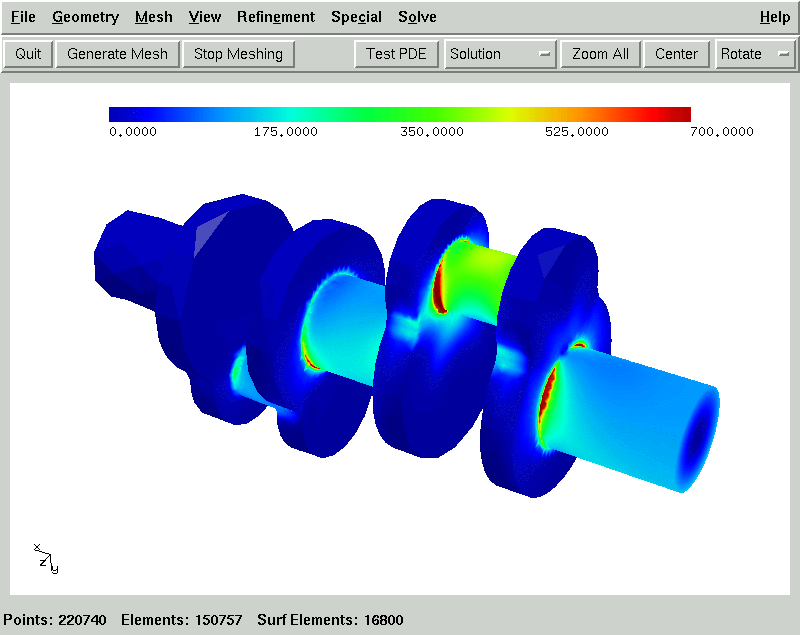This screenshot has height=635, width=800.
Task: Click the crankshaft model in the viewport
Action: (407, 346)
